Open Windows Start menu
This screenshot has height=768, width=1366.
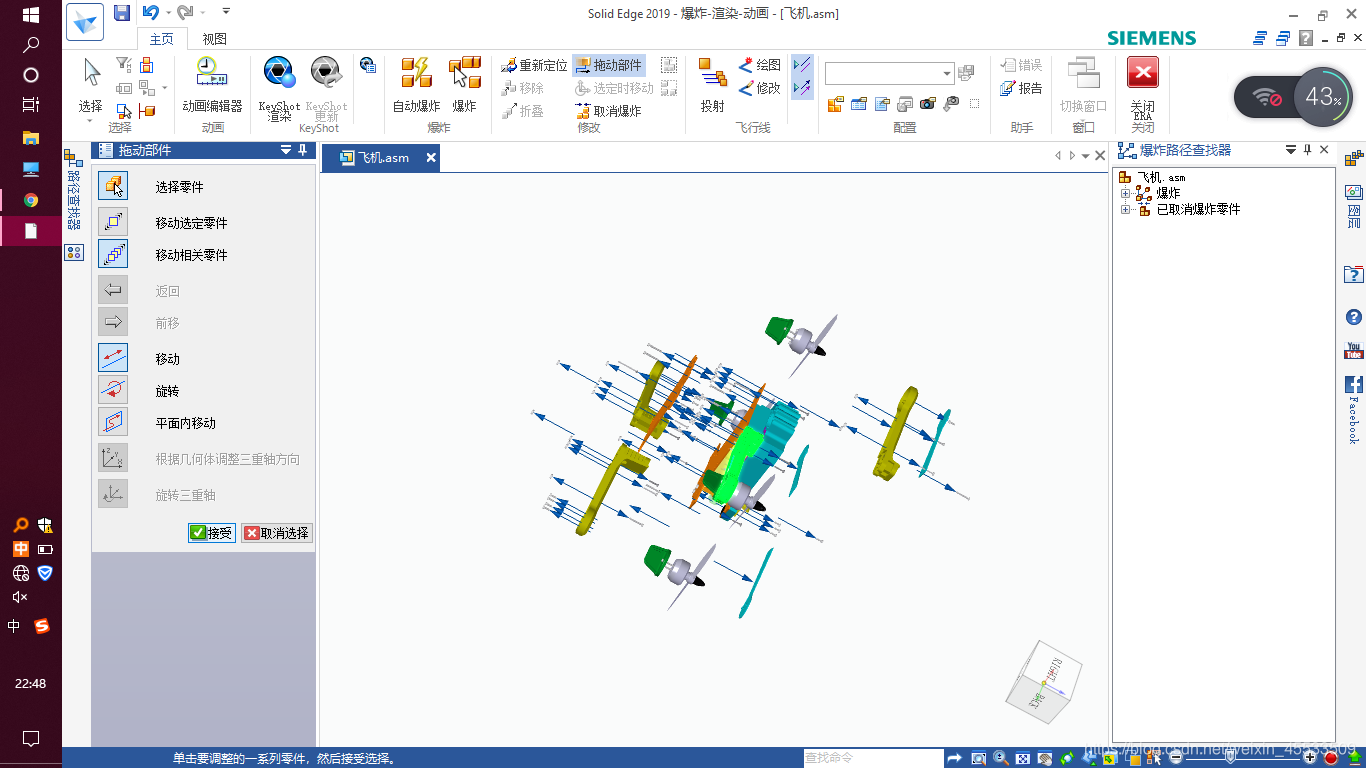point(31,15)
